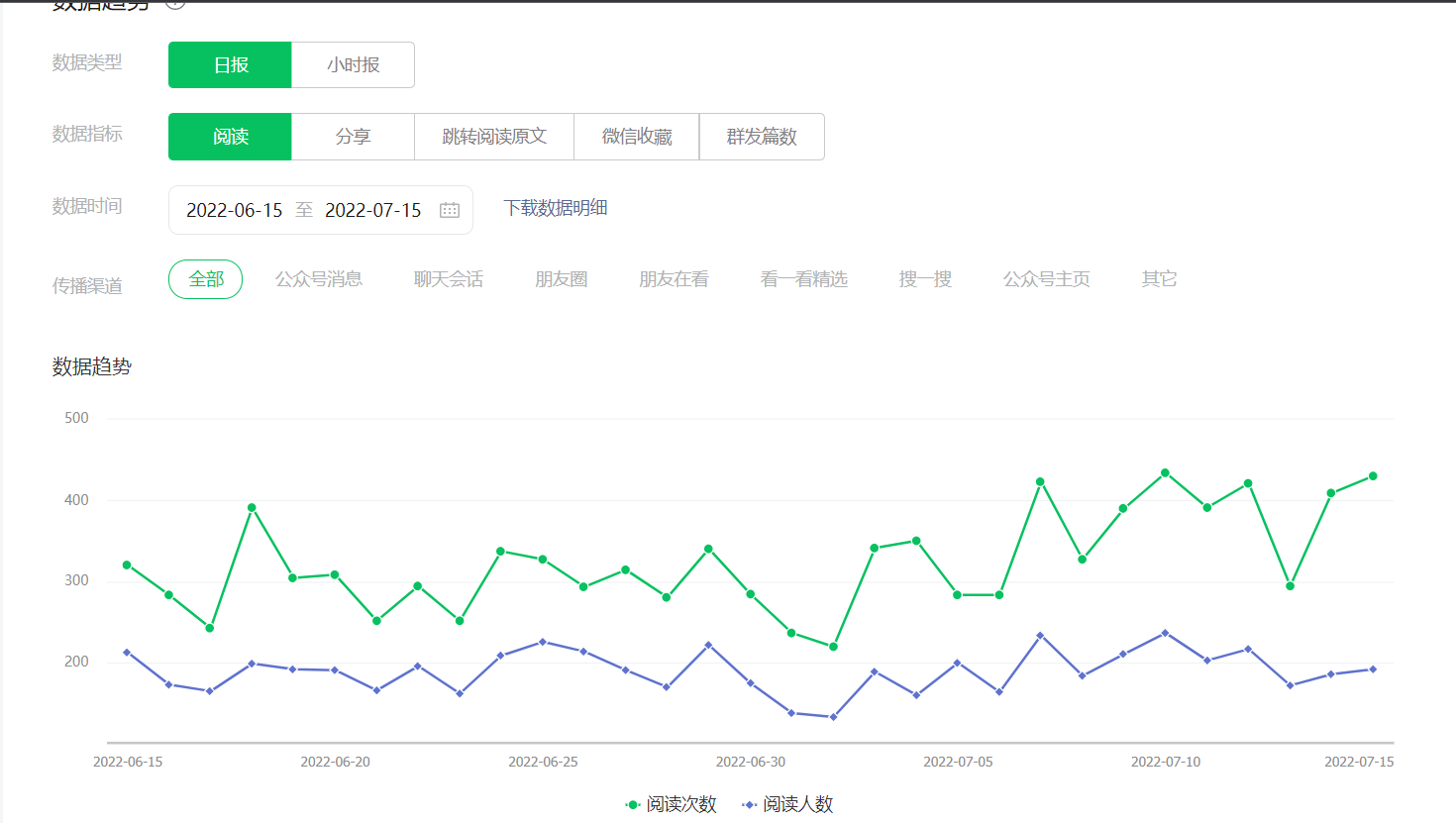Switch data type to 日报
Screen dimensions: 1456x823
pos(230,64)
